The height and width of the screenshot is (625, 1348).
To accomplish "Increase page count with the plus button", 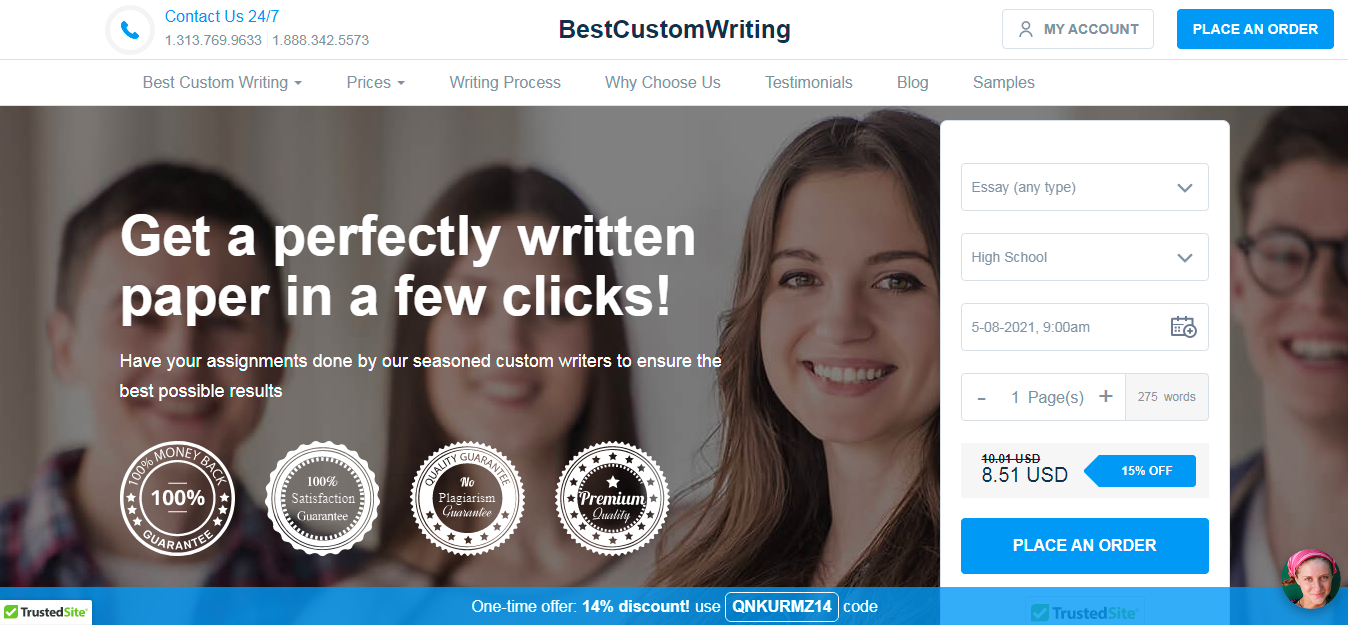I will point(1106,397).
